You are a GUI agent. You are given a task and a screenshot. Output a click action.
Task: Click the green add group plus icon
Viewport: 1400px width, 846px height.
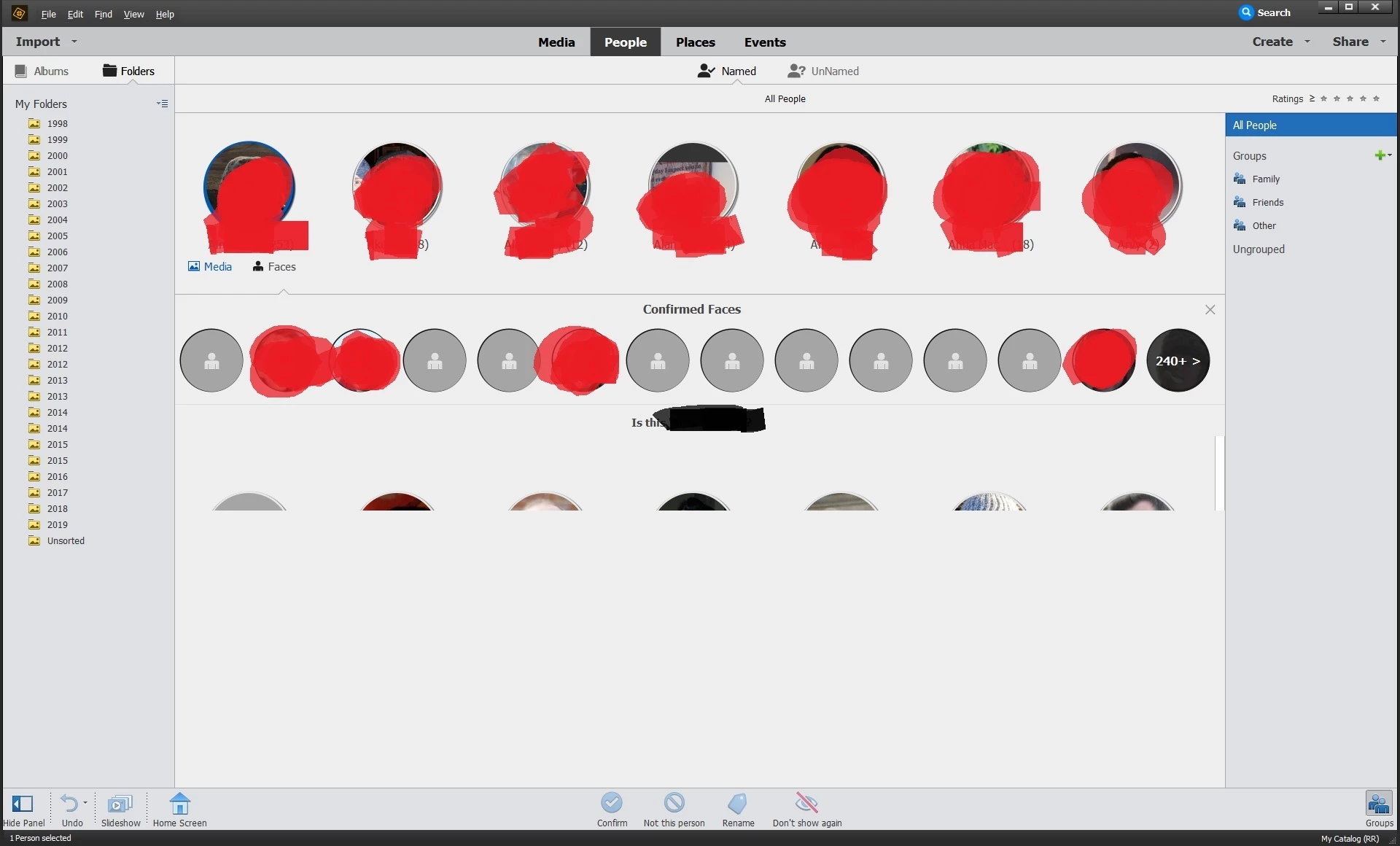[1379, 155]
